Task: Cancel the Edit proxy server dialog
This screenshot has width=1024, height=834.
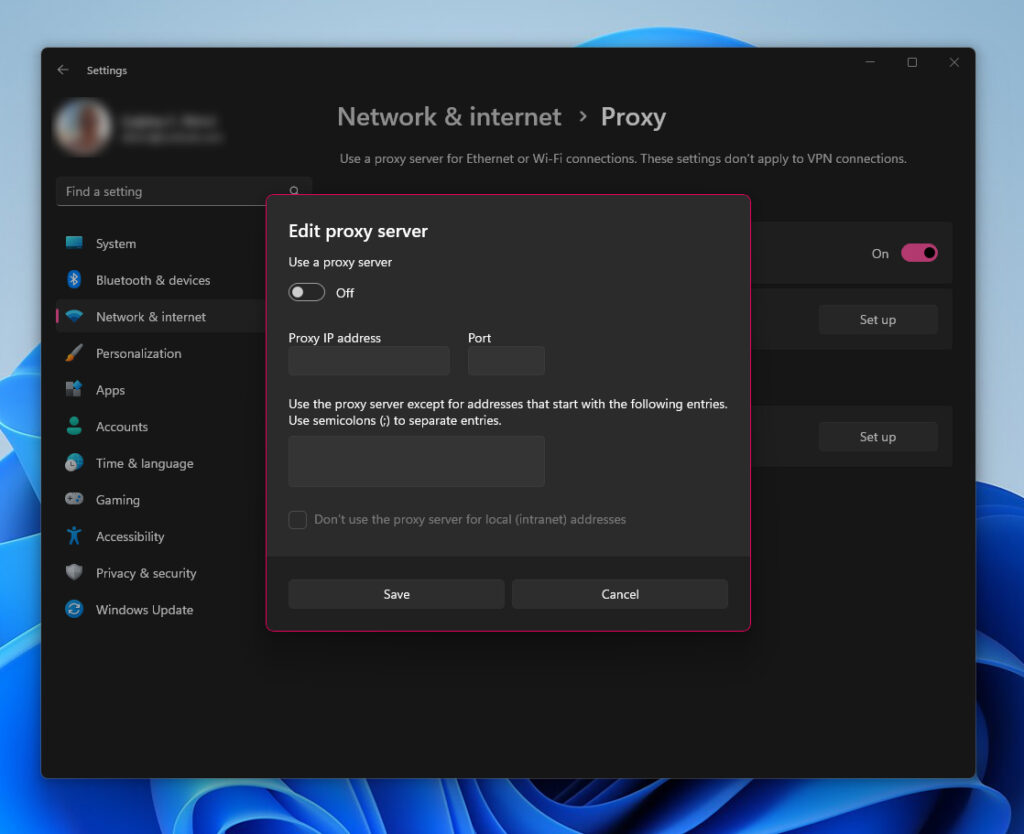Action: 620,594
